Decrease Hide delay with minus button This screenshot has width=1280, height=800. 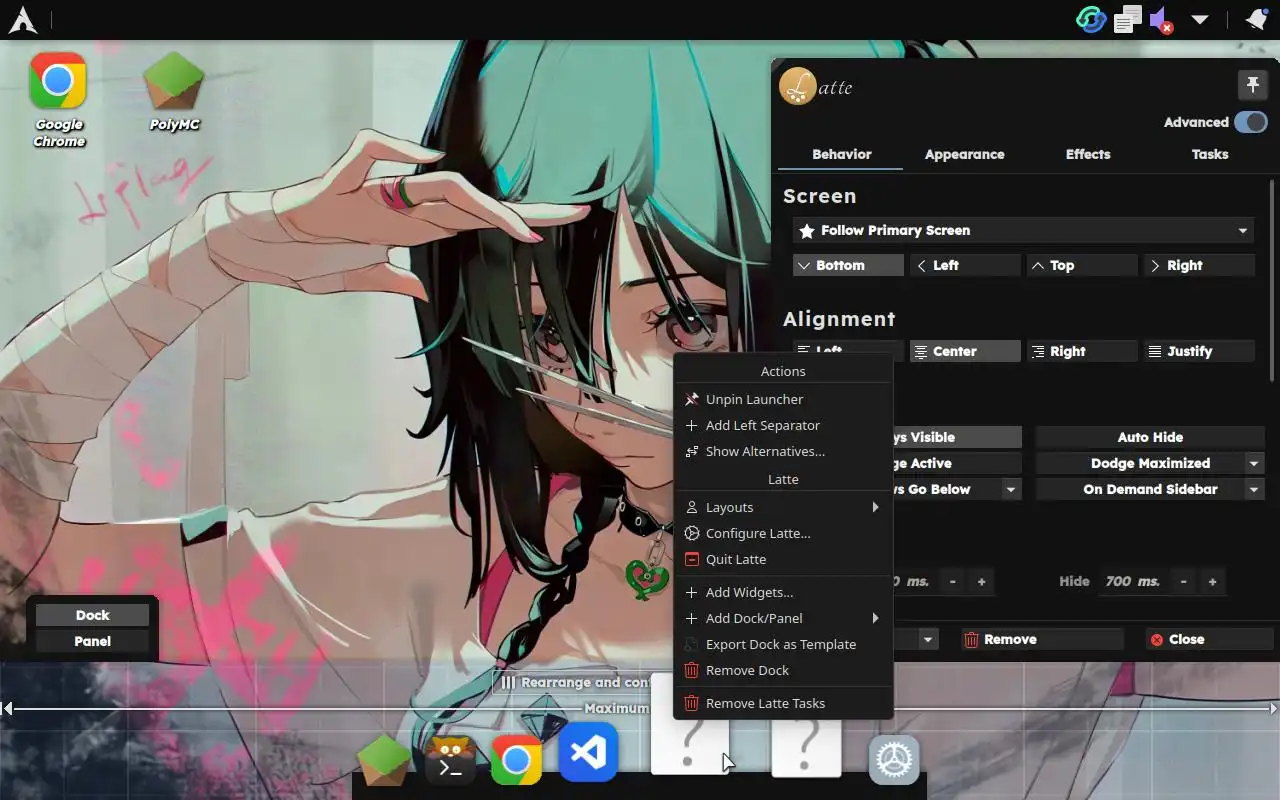point(1184,581)
